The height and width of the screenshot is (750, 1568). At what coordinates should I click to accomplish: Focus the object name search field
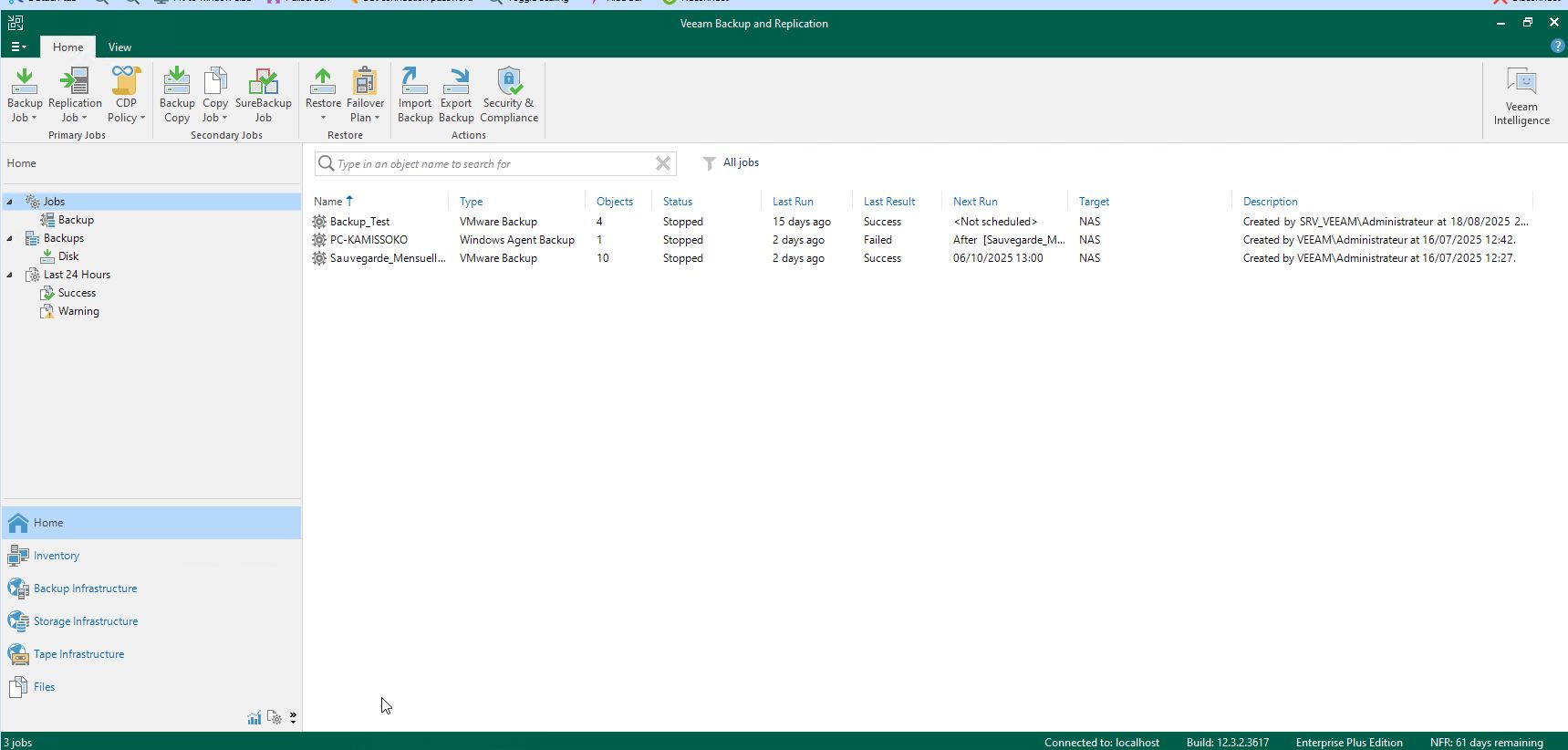tap(493, 164)
